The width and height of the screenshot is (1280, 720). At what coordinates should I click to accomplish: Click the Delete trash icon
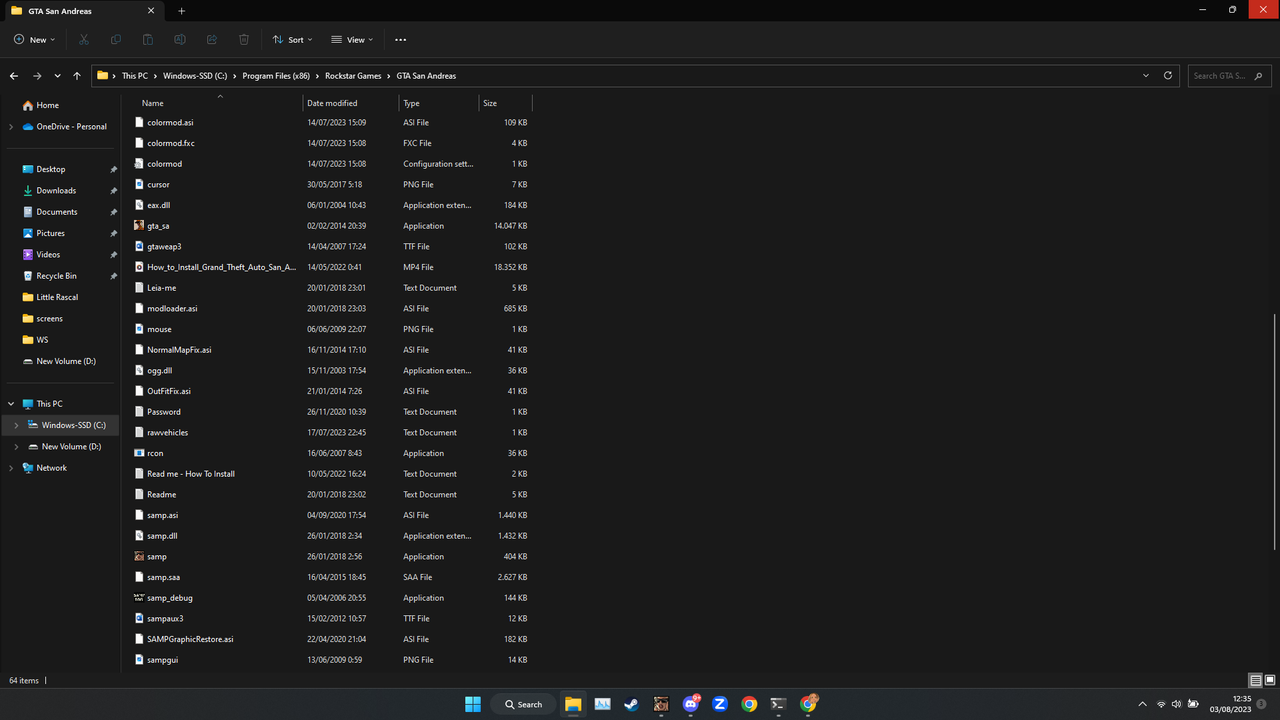pos(244,40)
